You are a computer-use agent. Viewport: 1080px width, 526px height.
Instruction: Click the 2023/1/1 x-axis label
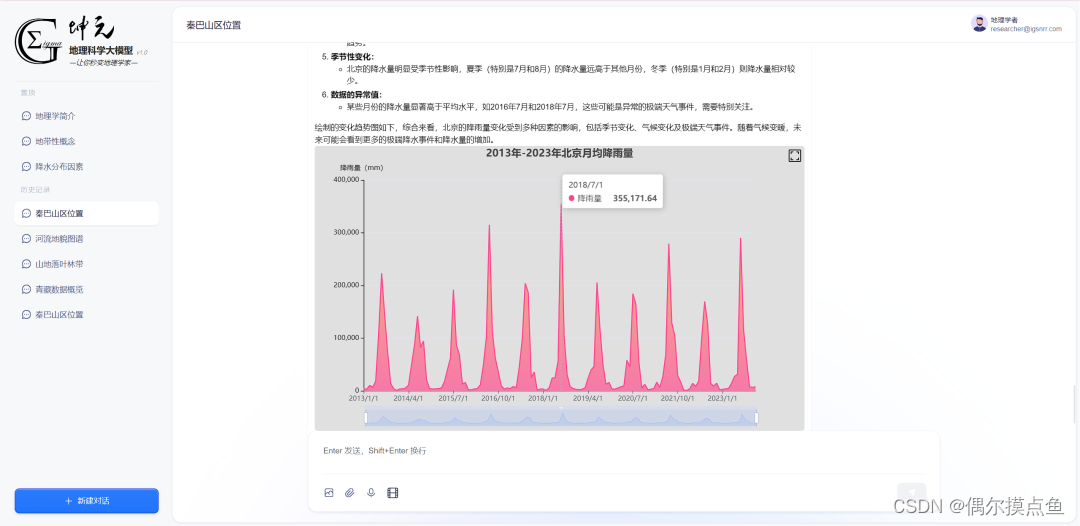pyautogui.click(x=723, y=398)
